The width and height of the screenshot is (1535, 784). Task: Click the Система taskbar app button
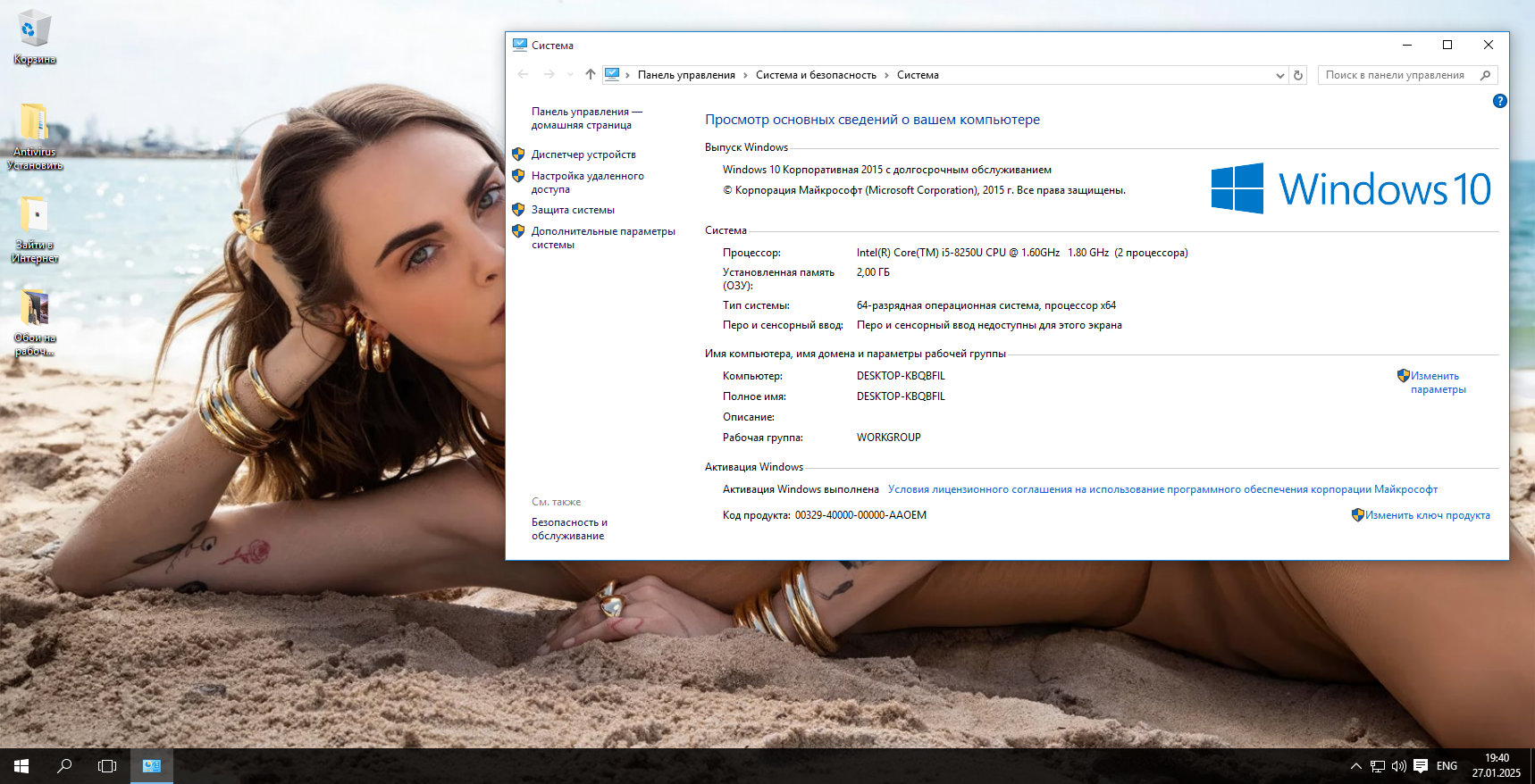(152, 766)
